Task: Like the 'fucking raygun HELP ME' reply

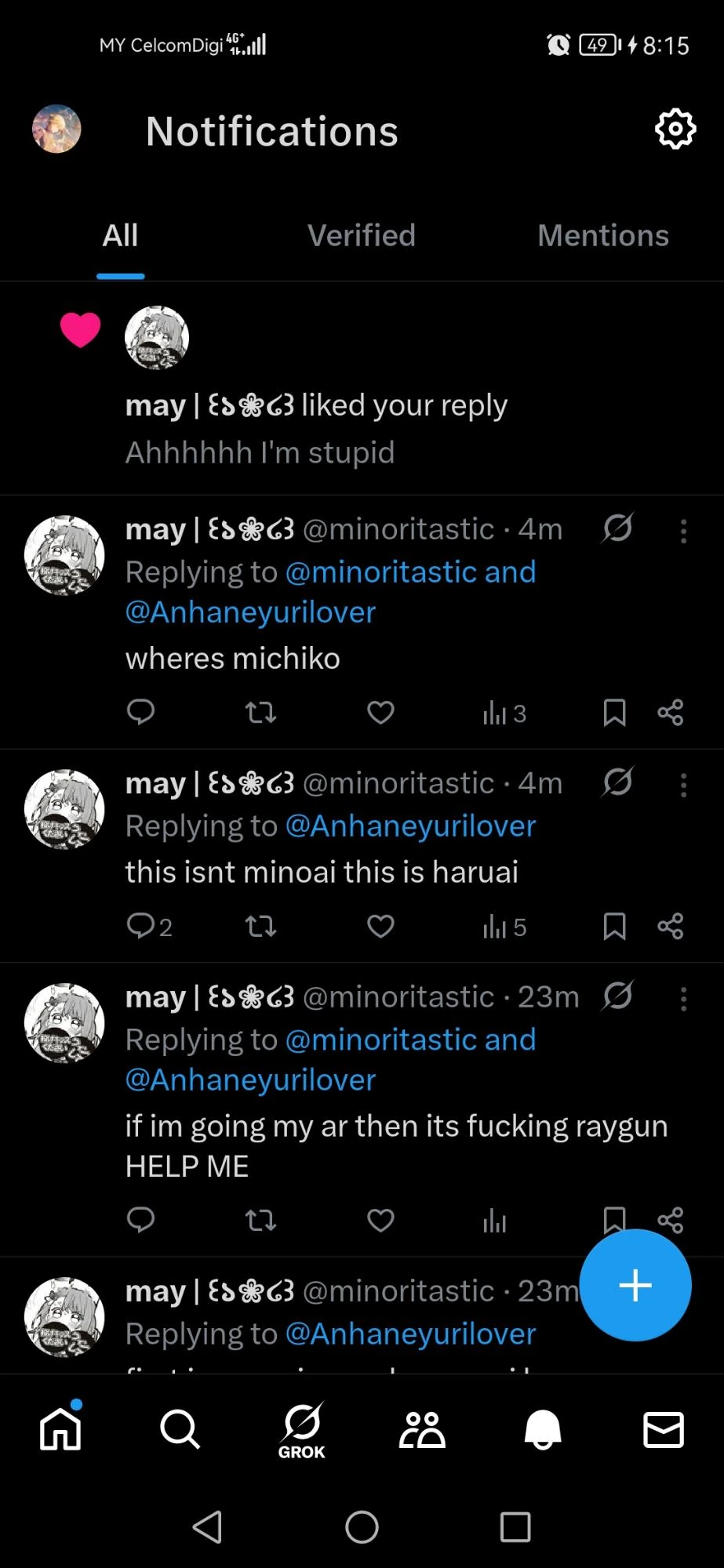Action: click(x=380, y=1220)
